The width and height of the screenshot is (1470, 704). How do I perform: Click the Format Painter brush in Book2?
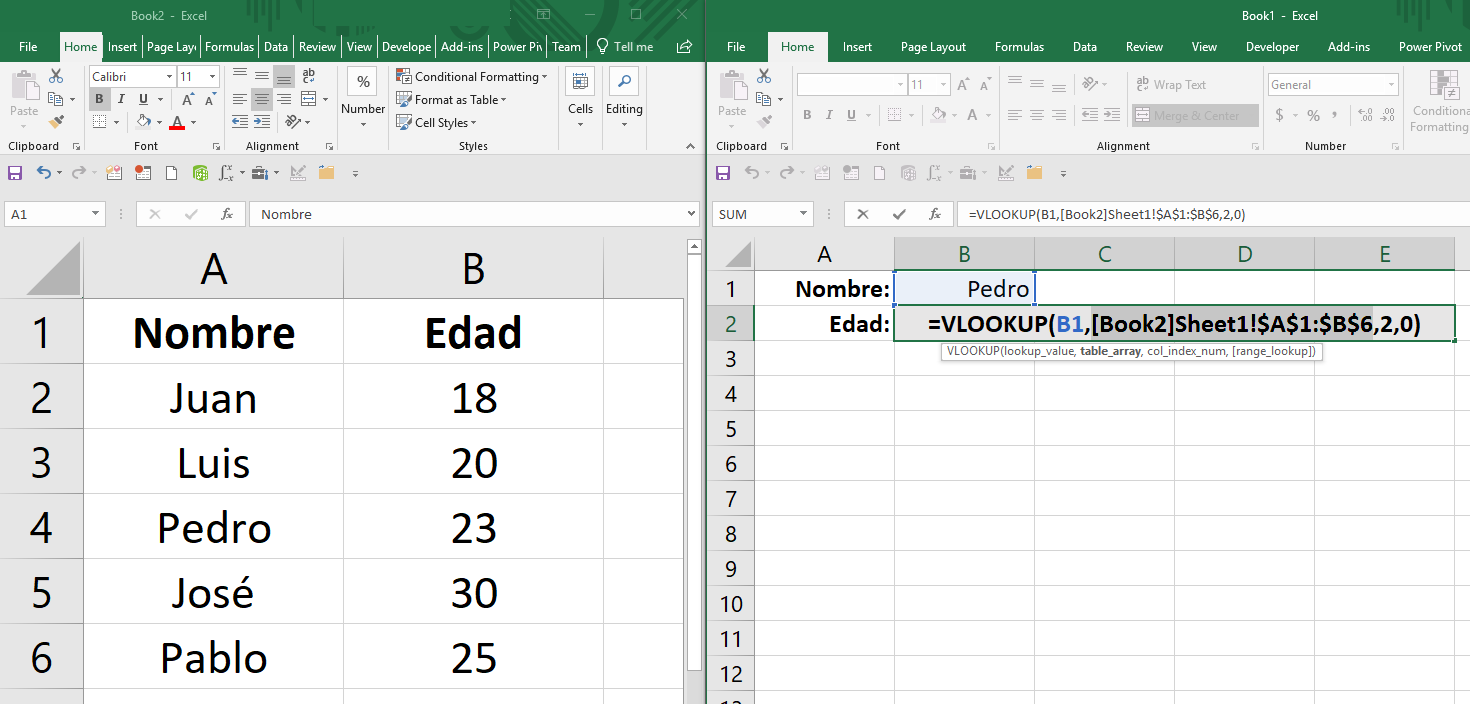[x=56, y=121]
